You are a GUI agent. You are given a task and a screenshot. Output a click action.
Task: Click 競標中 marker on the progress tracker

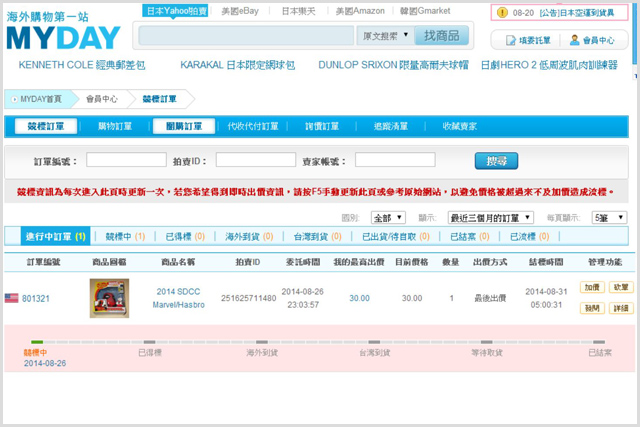tap(36, 352)
